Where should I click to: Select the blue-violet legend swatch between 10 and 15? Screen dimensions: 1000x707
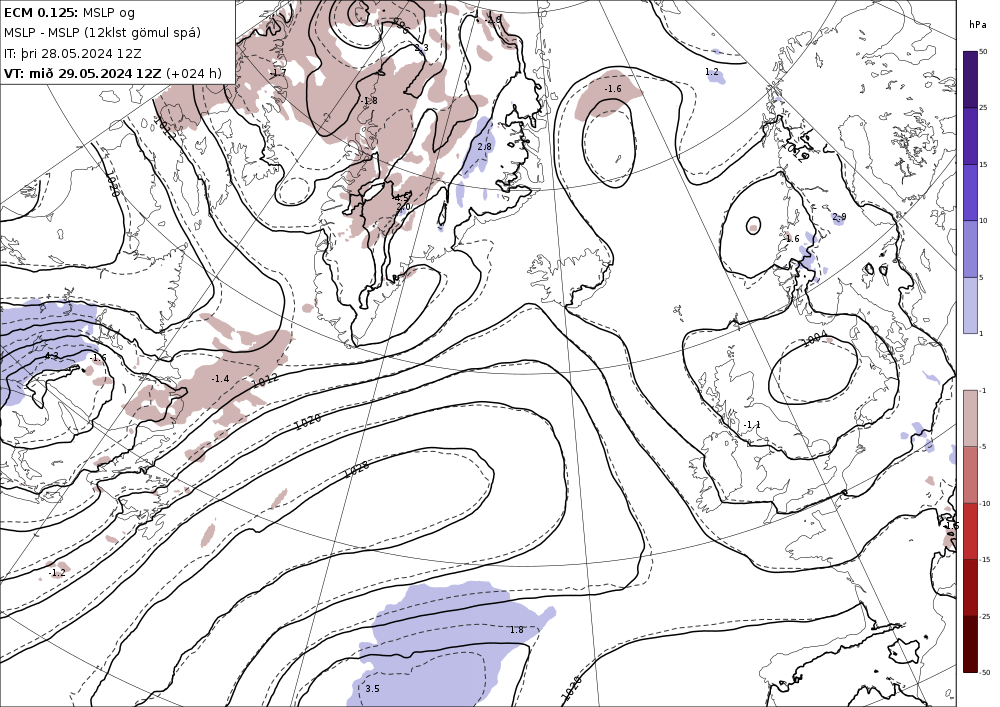[970, 193]
